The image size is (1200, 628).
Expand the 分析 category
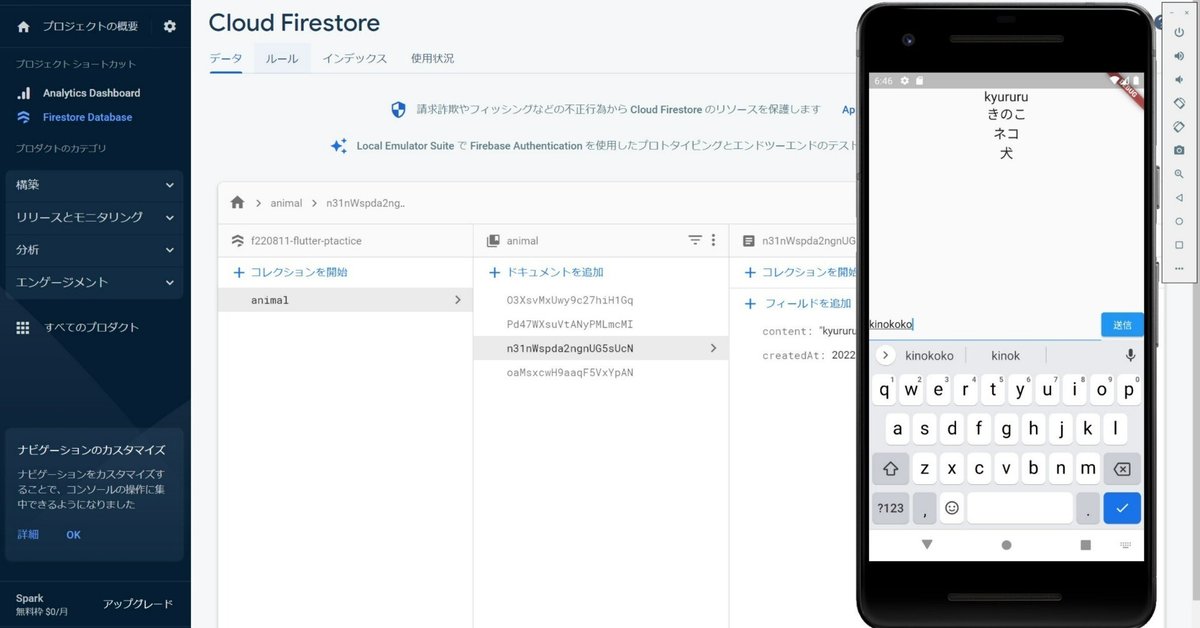[95, 249]
